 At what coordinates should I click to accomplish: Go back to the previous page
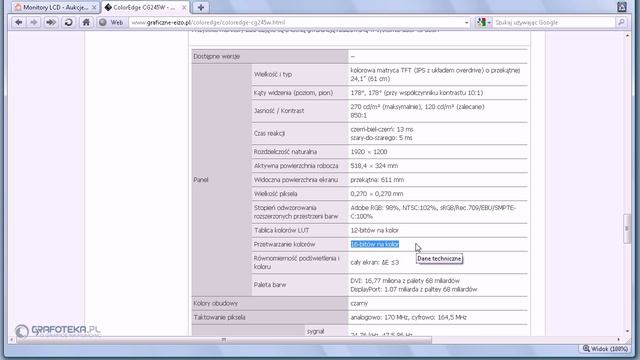click(x=18, y=22)
